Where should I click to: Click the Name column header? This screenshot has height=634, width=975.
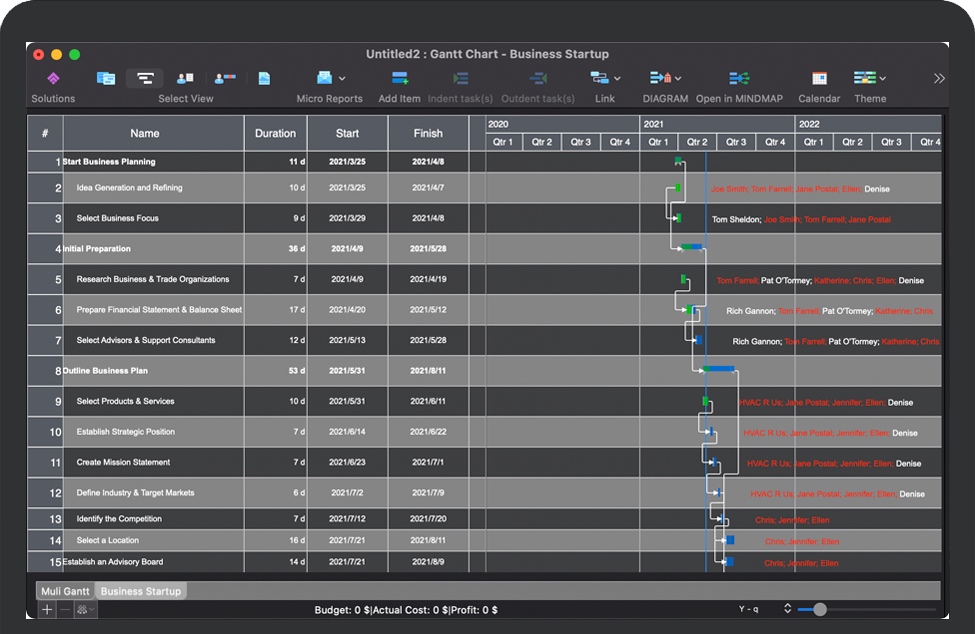[145, 133]
